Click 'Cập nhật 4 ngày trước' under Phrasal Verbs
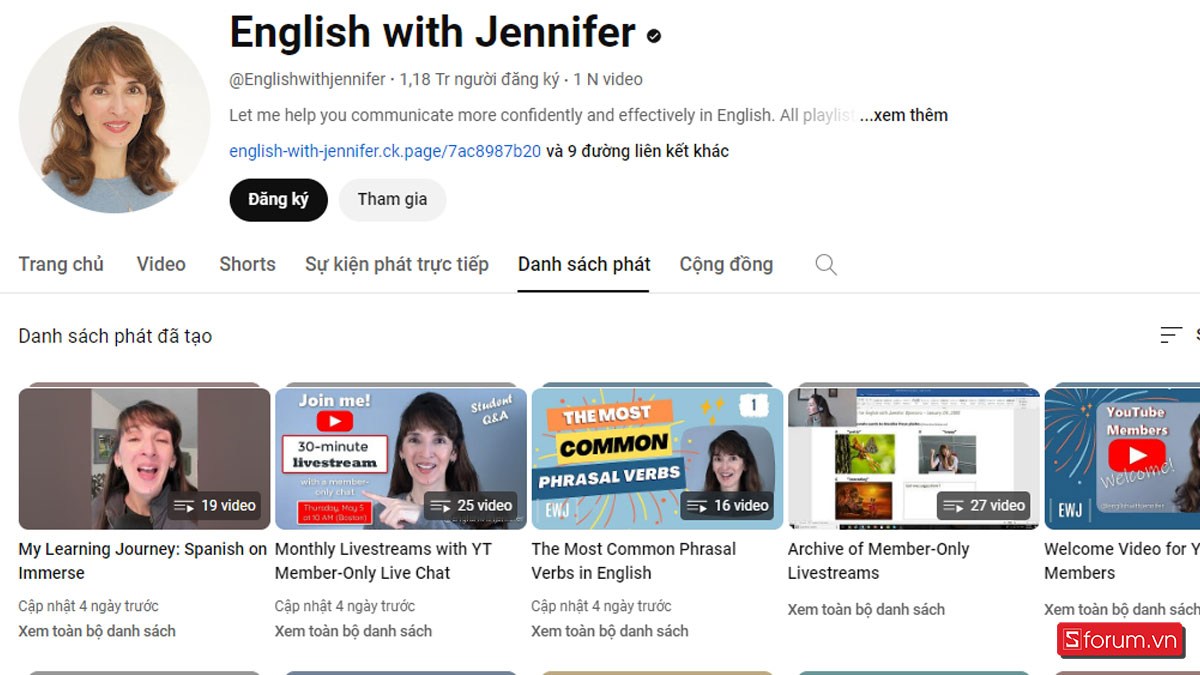Image resolution: width=1200 pixels, height=675 pixels. point(601,606)
